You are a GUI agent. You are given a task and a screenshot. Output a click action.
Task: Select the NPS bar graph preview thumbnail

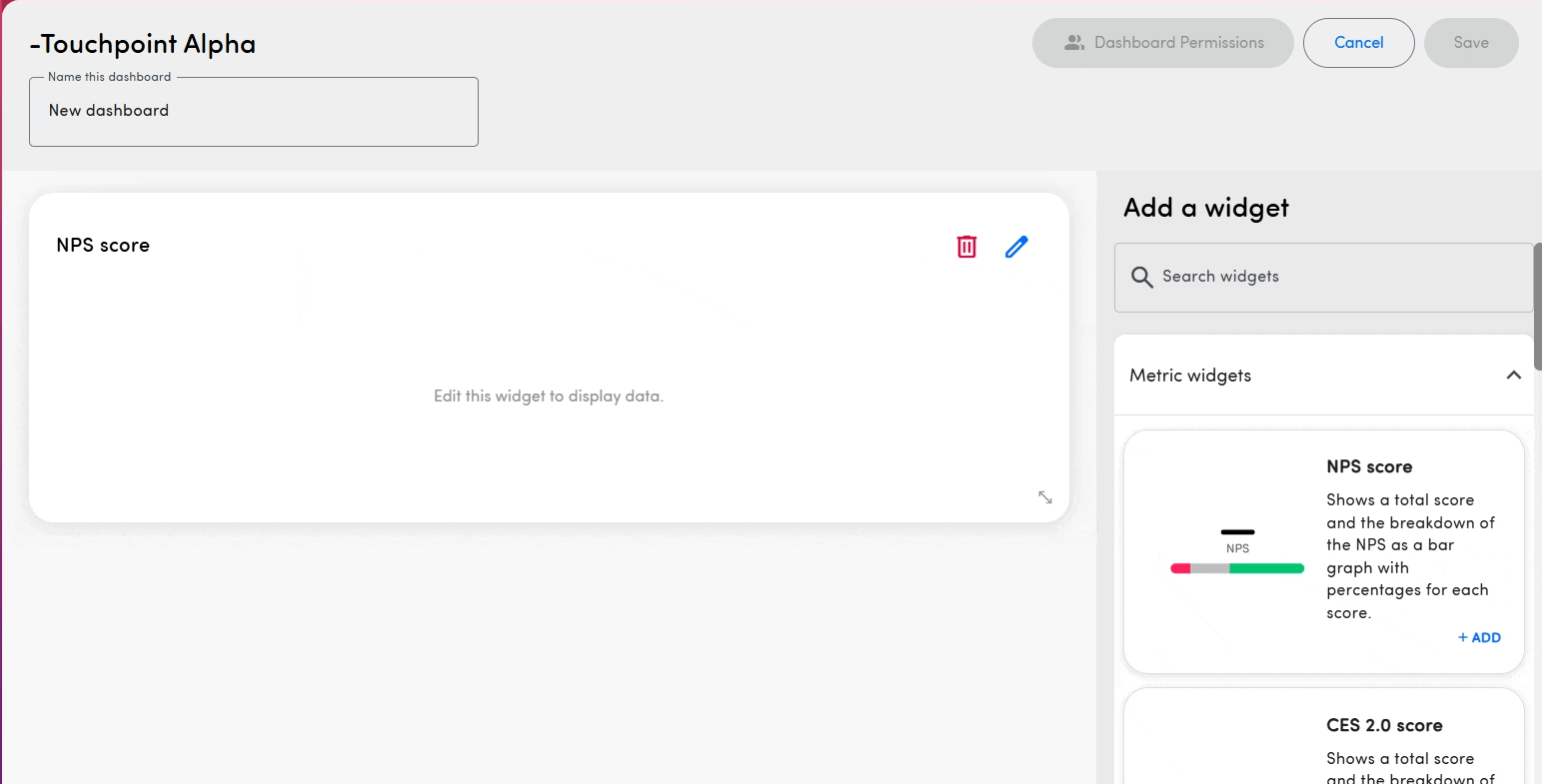pyautogui.click(x=1237, y=552)
